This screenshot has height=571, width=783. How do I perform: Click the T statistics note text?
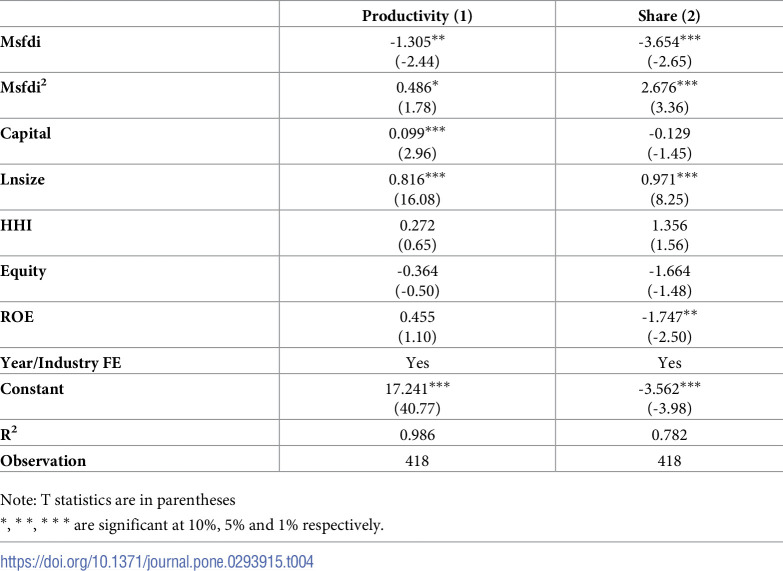tap(118, 500)
